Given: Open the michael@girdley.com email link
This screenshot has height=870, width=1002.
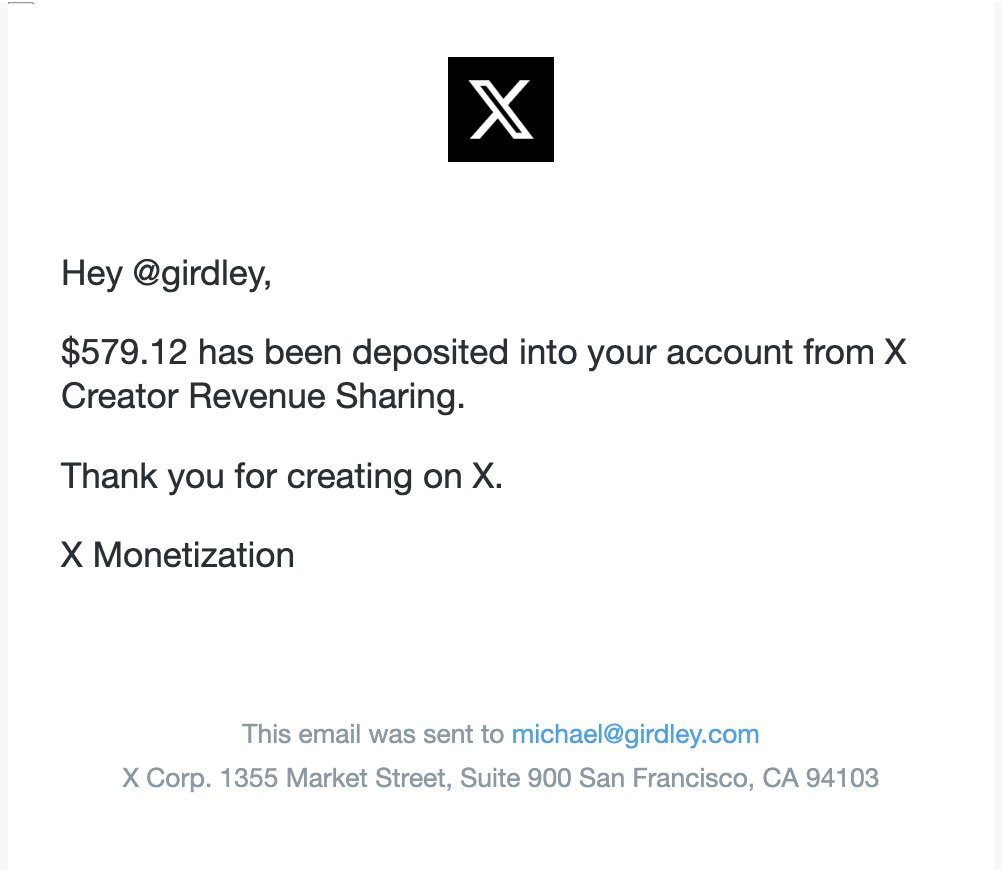Looking at the screenshot, I should [635, 735].
